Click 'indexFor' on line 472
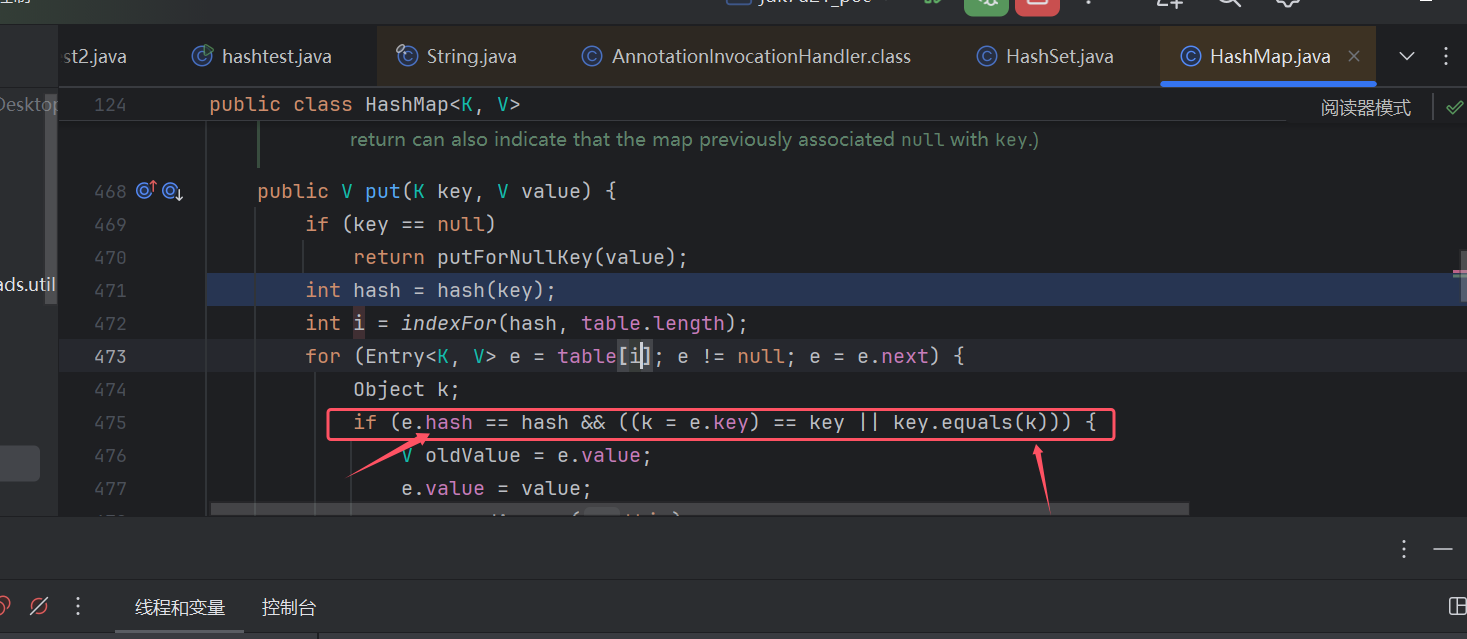The width and height of the screenshot is (1467, 639). point(448,323)
